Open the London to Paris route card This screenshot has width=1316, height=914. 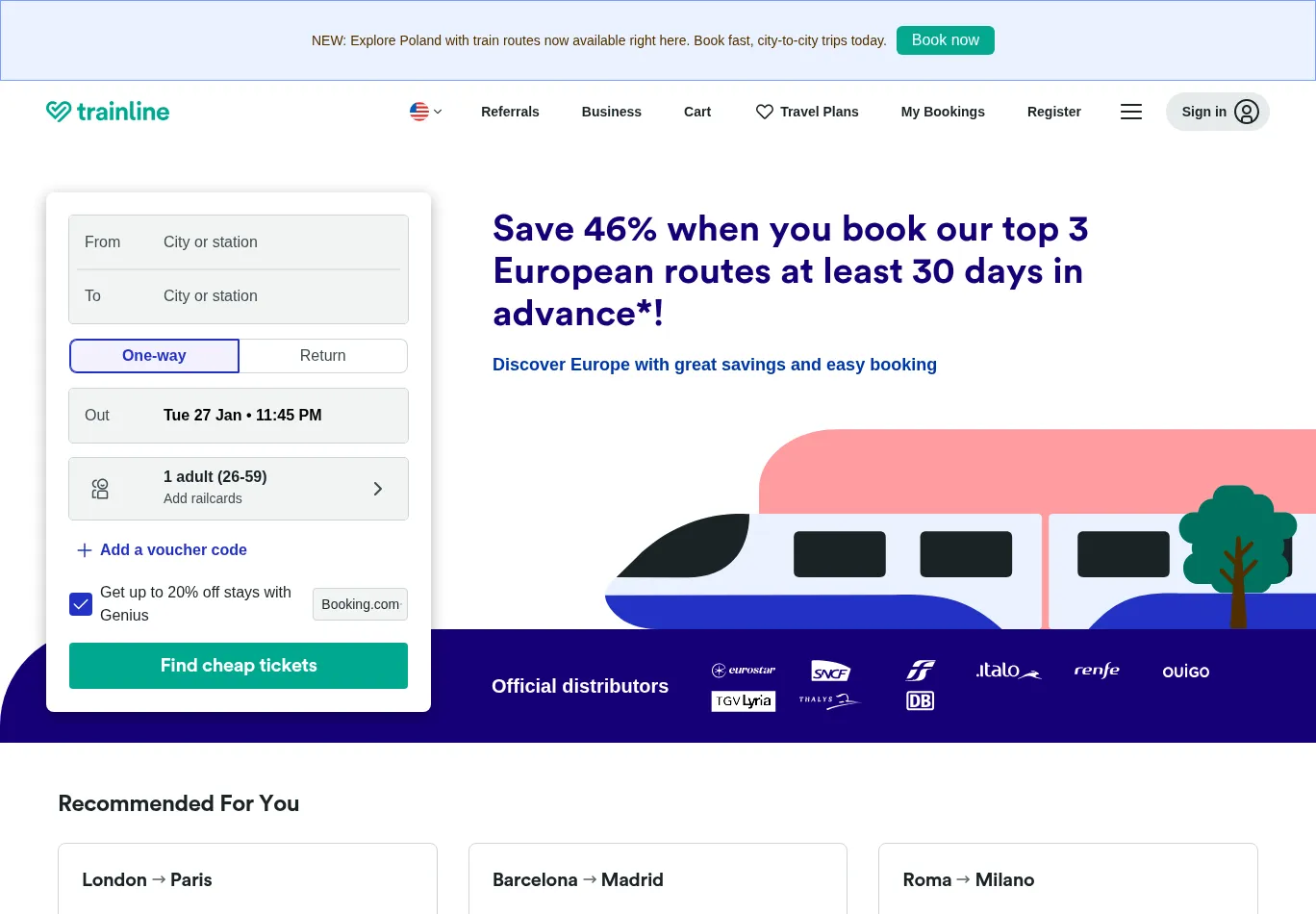point(247,879)
